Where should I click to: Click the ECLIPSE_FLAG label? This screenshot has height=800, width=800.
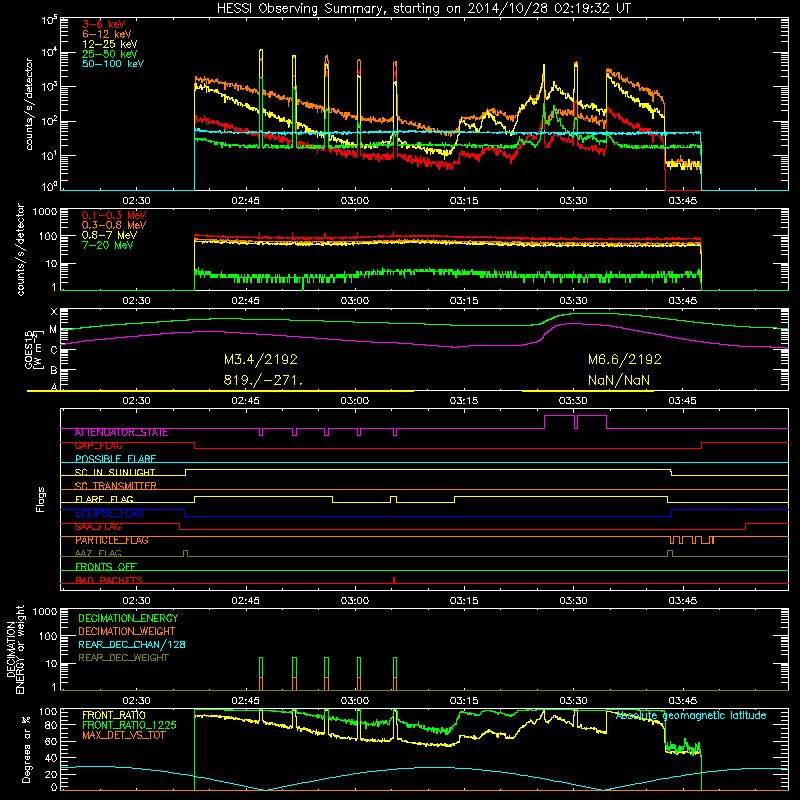(109, 513)
